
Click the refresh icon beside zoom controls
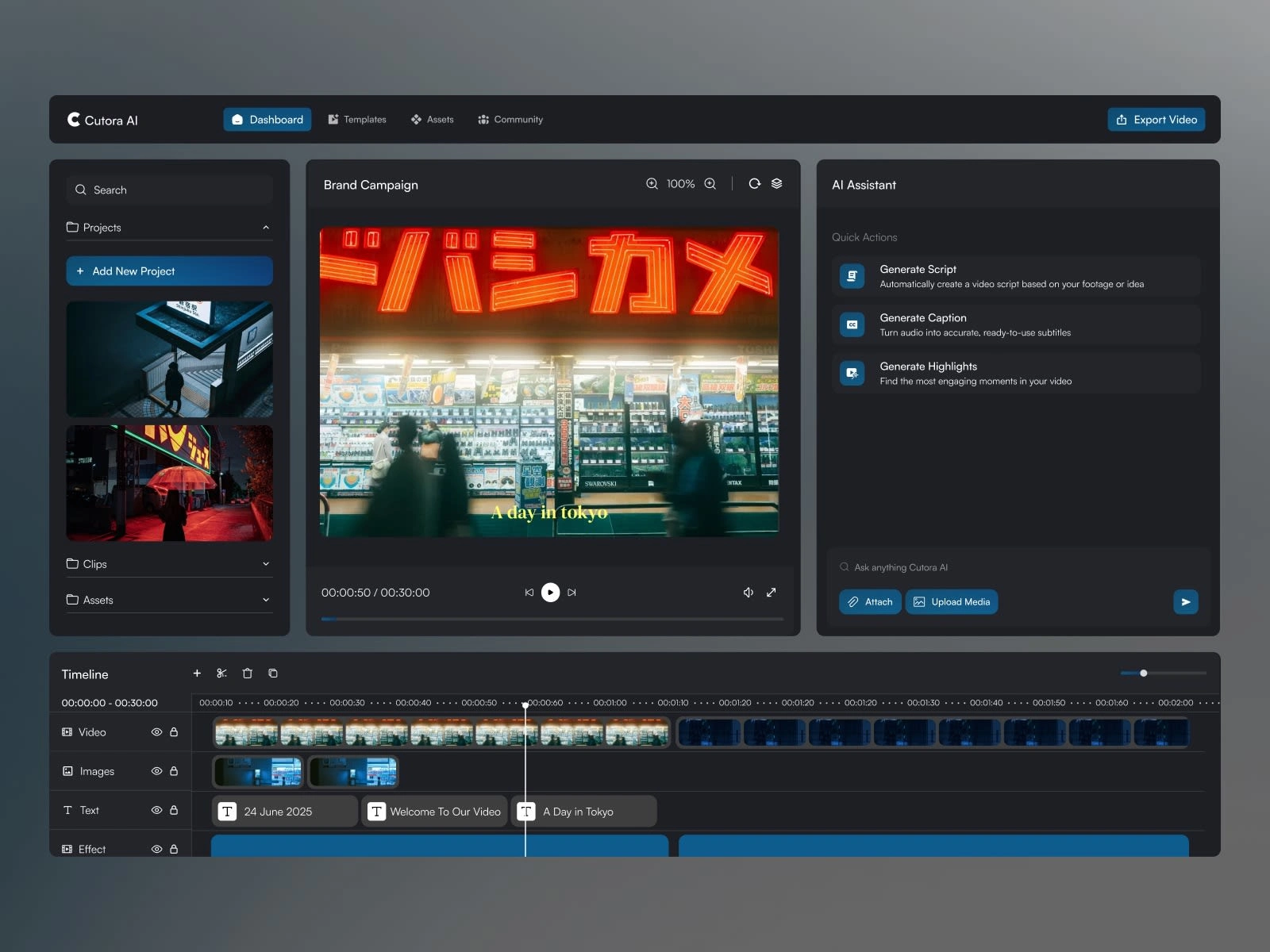[x=754, y=184]
